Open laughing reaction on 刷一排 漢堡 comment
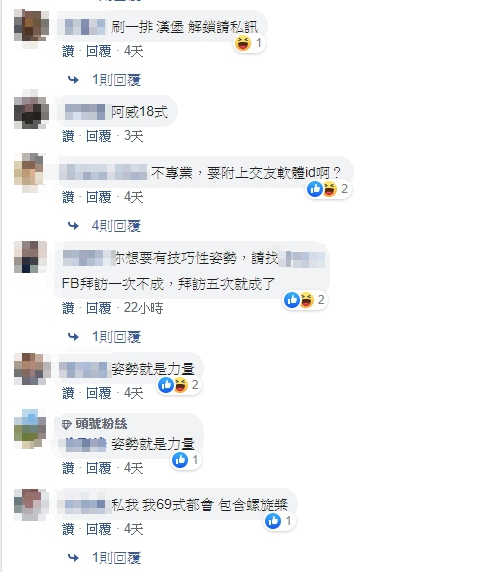The height and width of the screenshot is (572, 492). click(x=249, y=43)
